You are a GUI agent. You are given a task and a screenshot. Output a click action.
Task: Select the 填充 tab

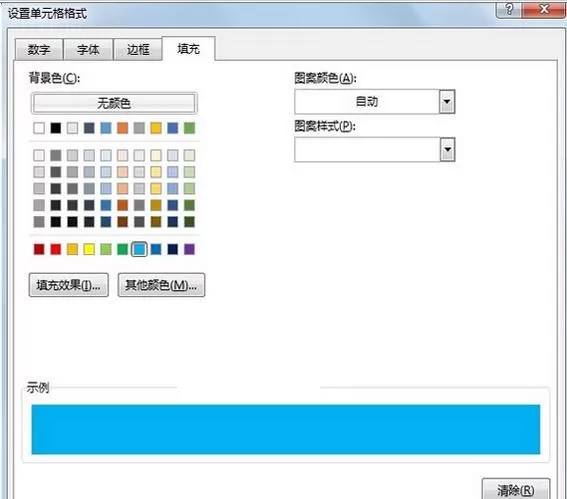tap(188, 48)
